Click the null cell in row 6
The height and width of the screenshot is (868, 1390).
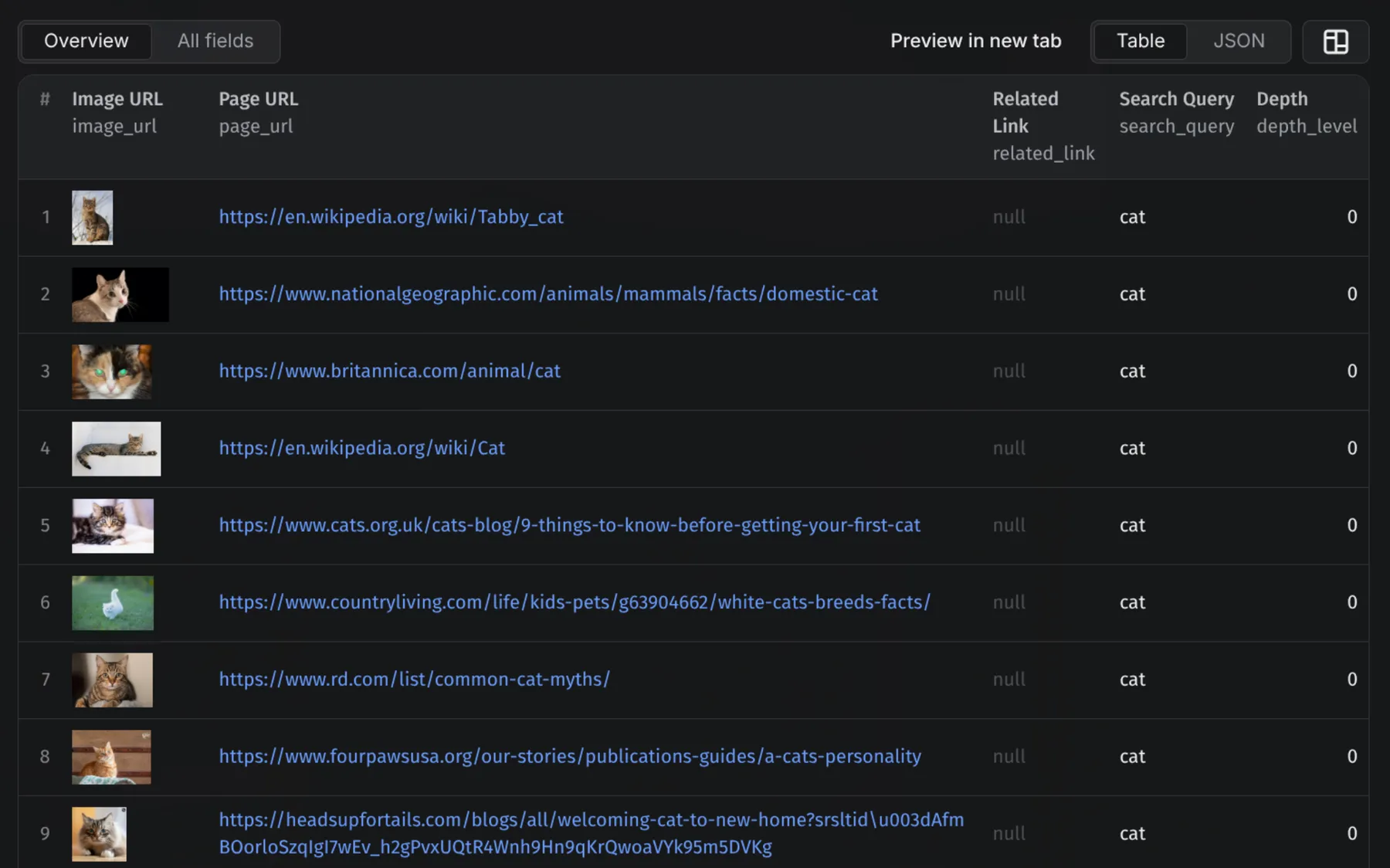coord(1009,602)
